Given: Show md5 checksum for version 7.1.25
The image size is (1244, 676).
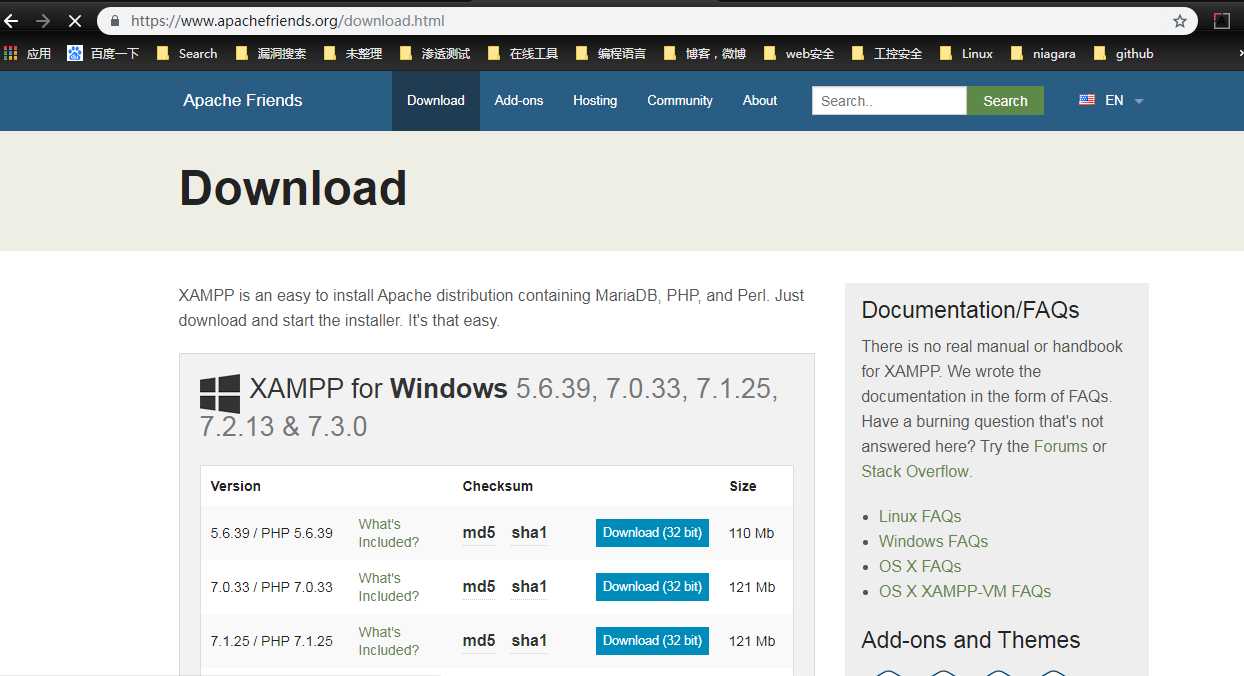Looking at the screenshot, I should [479, 641].
